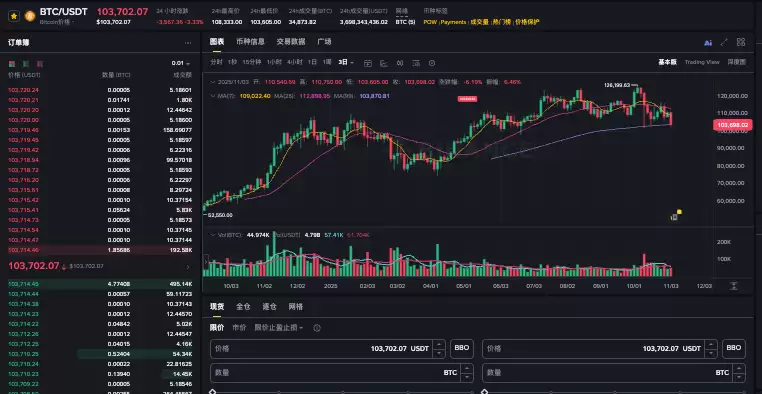Click the price alert bell marker on chart
762x394 pixels.
tap(675, 216)
